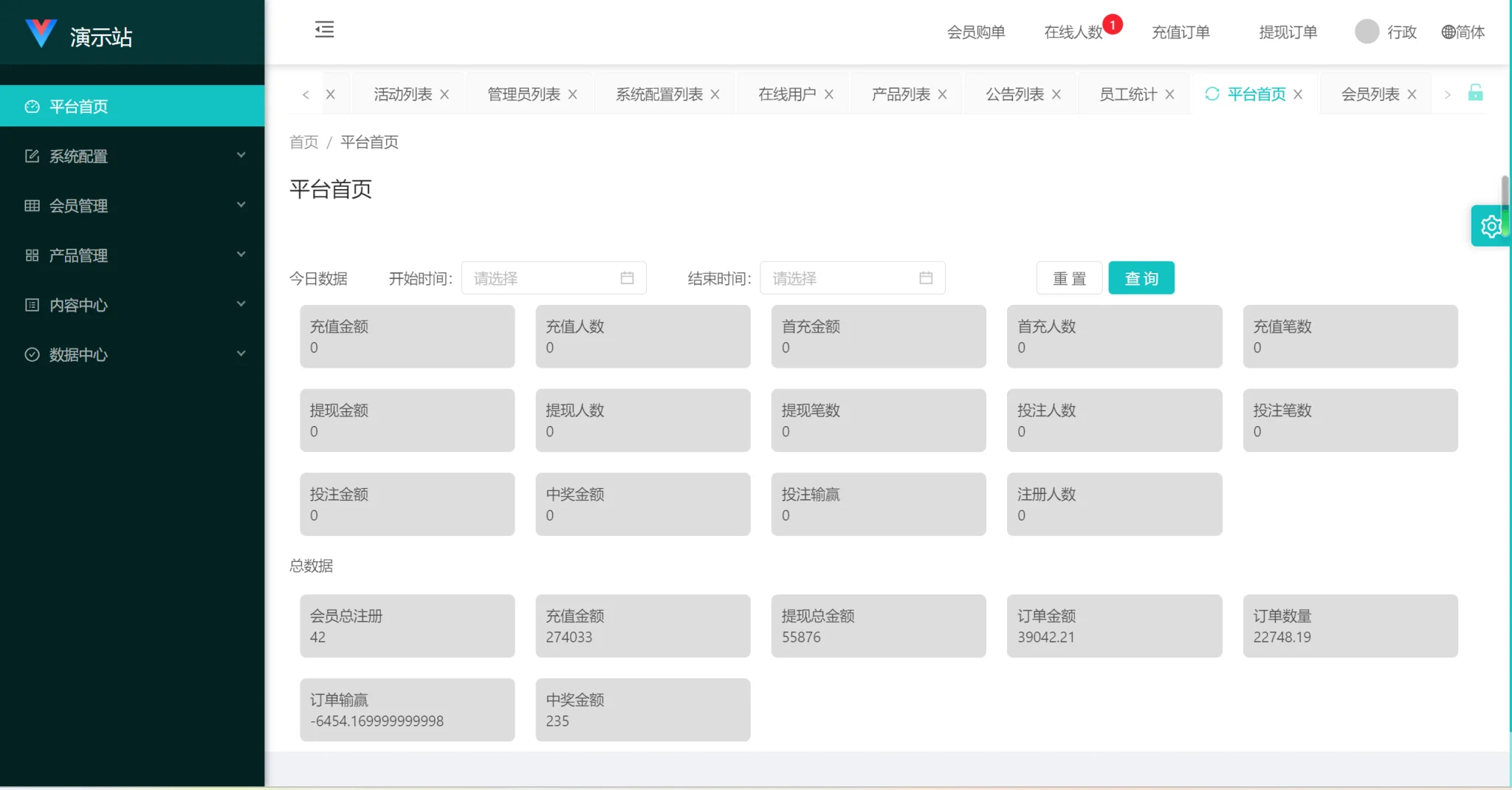Switch to the 会员列表 tab

tap(1370, 94)
